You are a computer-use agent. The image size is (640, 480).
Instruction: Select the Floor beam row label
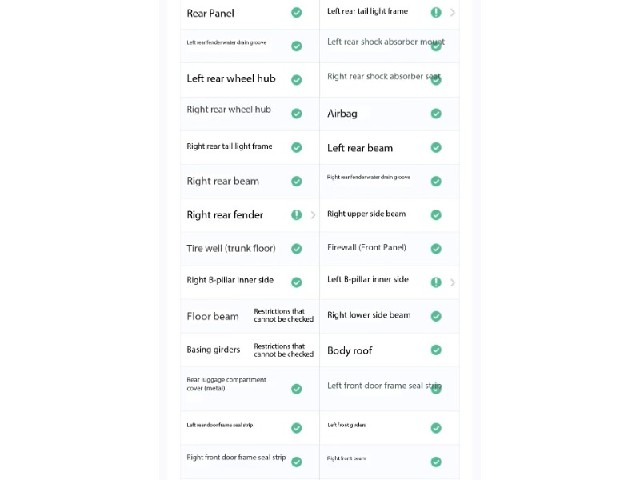point(212,316)
